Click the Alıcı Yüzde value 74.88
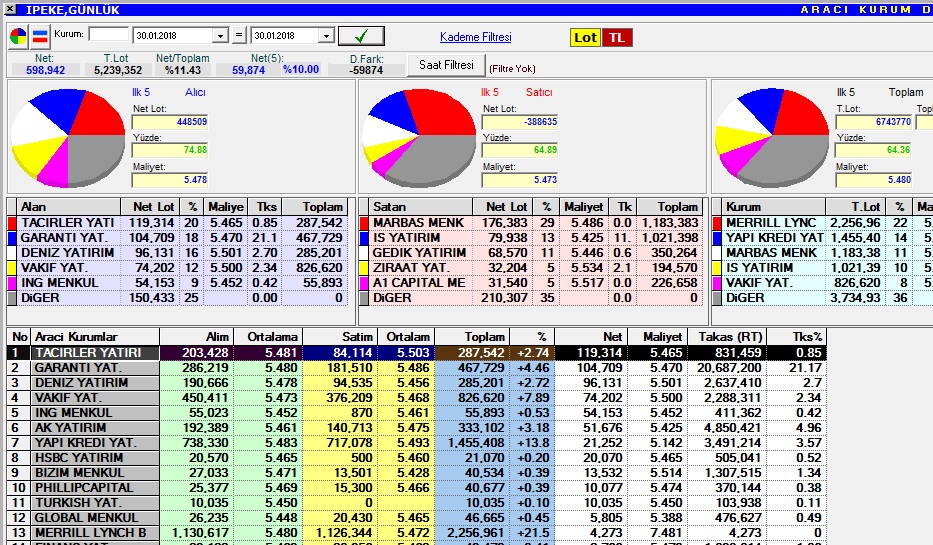This screenshot has height=545, width=933. 170,150
